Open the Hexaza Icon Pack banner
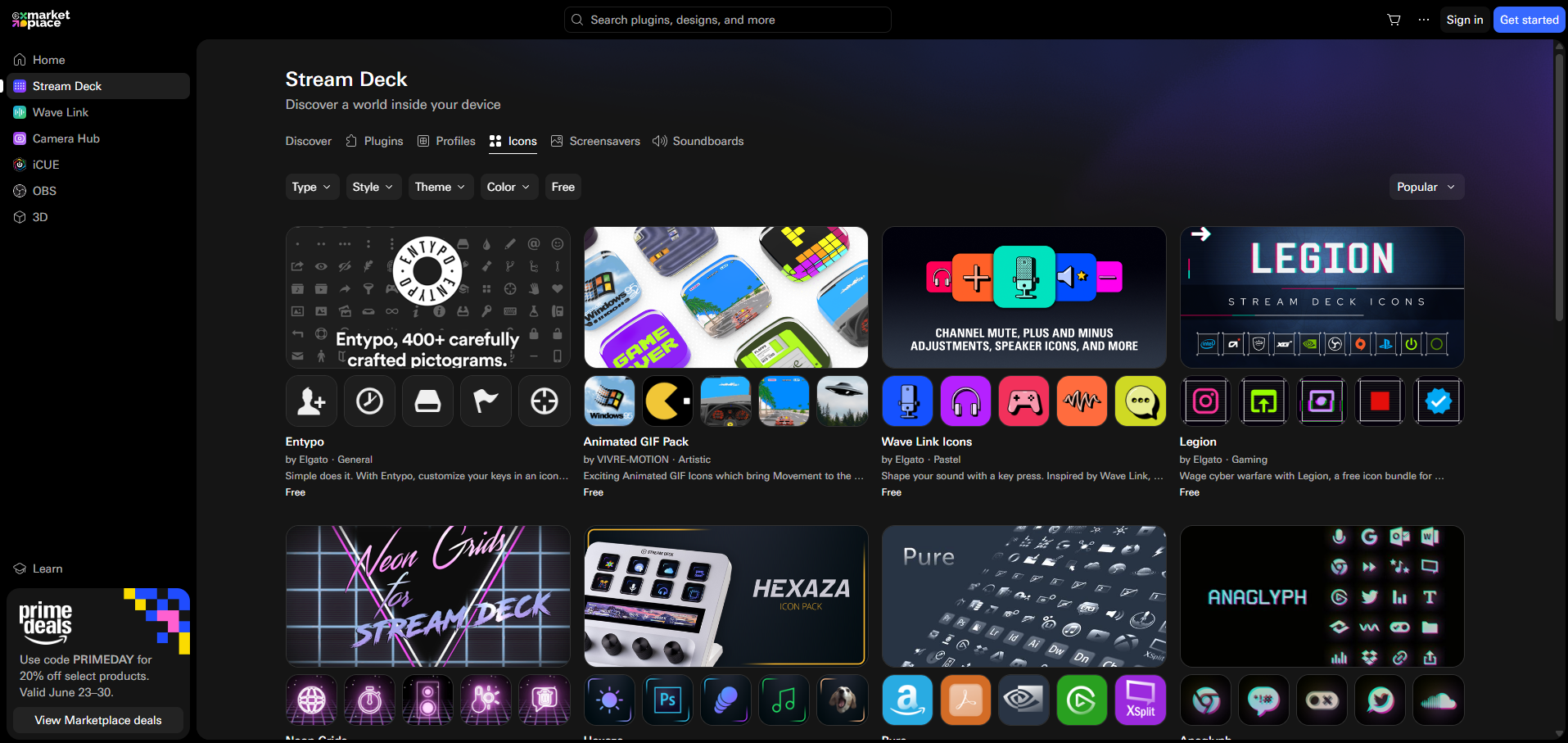Viewport: 1568px width, 743px height. coord(725,596)
